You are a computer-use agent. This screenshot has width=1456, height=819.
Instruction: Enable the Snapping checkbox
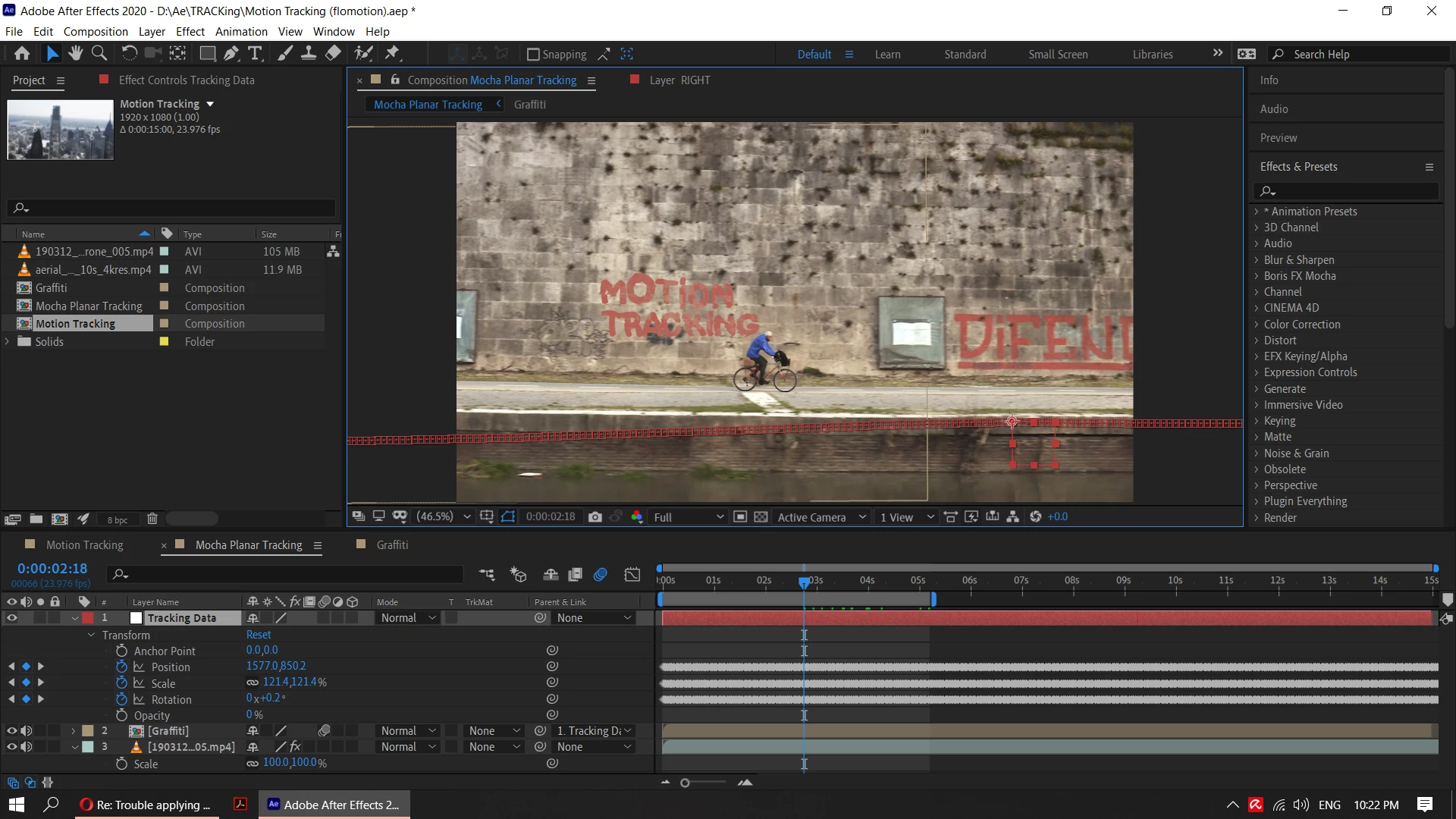[533, 55]
